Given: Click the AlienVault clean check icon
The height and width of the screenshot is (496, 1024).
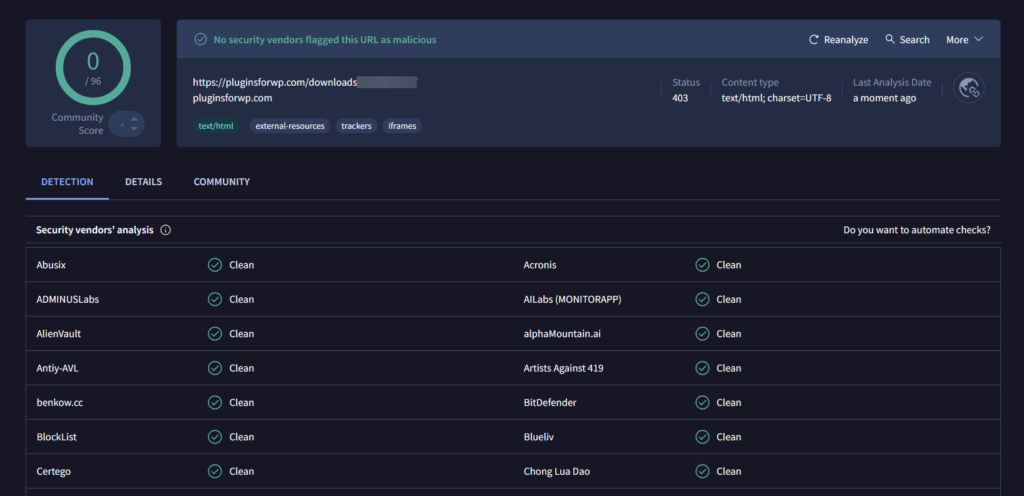Looking at the screenshot, I should coord(215,333).
